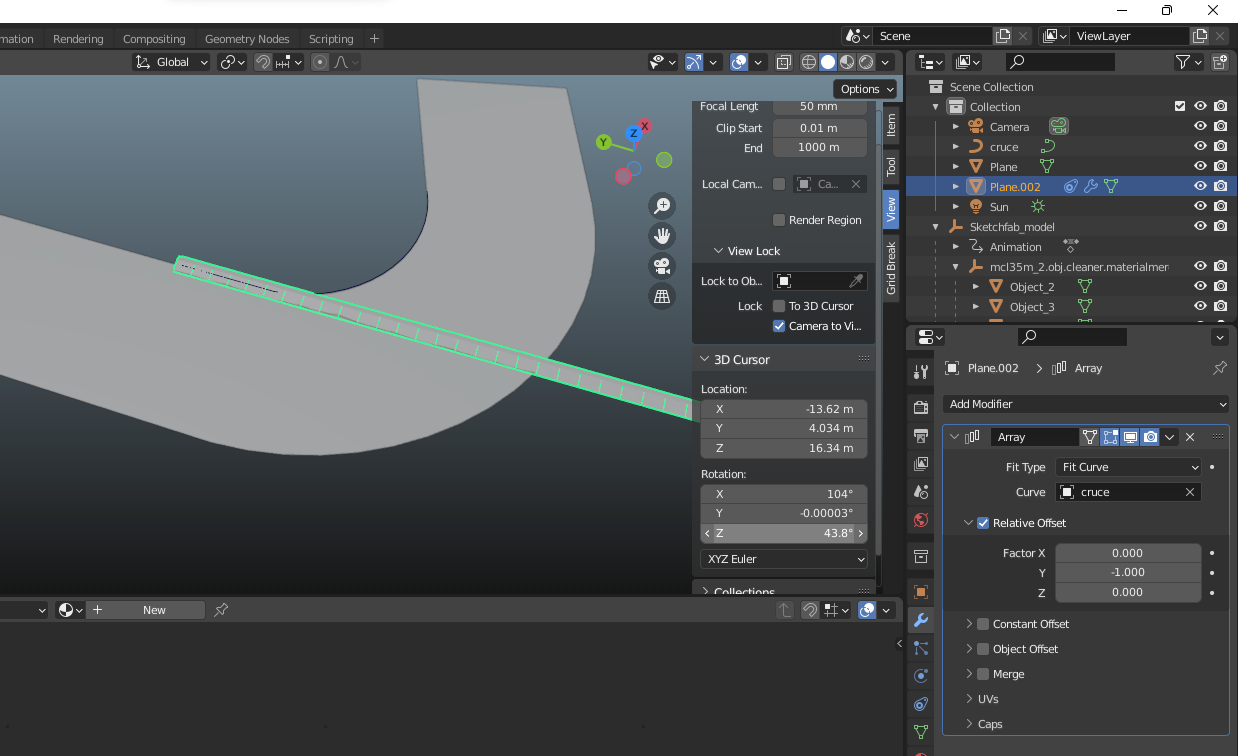This screenshot has width=1238, height=756.
Task: Open the View Layer properties tab icon
Action: pyautogui.click(x=921, y=464)
